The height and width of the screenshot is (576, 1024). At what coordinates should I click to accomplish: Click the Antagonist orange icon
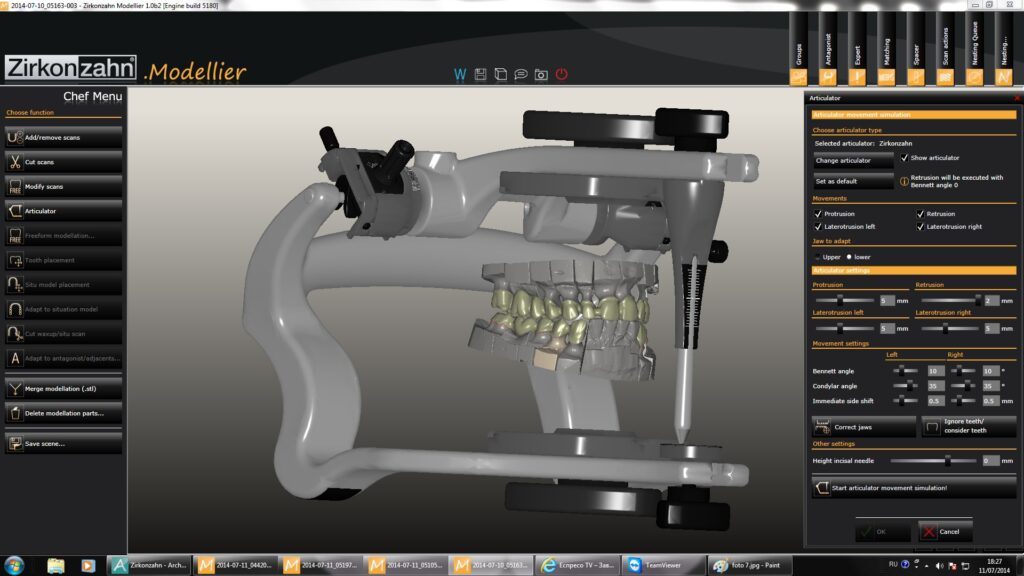click(827, 78)
